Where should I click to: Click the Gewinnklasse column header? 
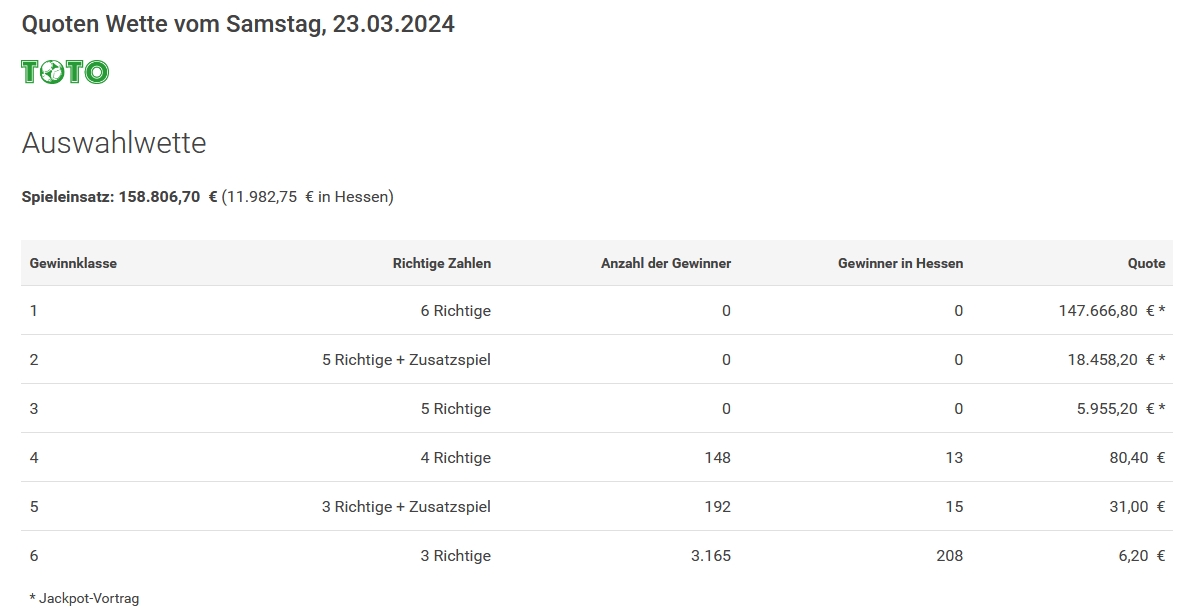73,264
